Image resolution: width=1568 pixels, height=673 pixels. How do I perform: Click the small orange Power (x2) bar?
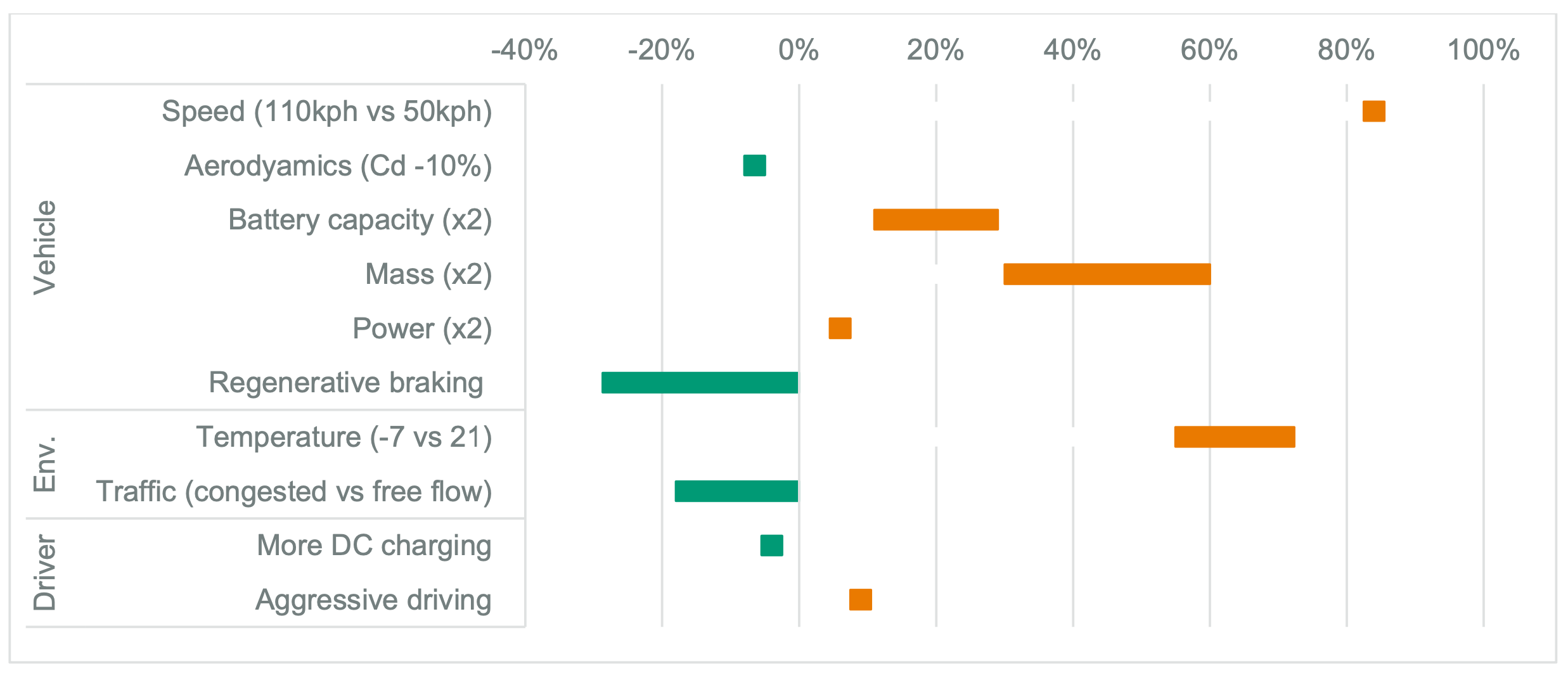(x=840, y=329)
